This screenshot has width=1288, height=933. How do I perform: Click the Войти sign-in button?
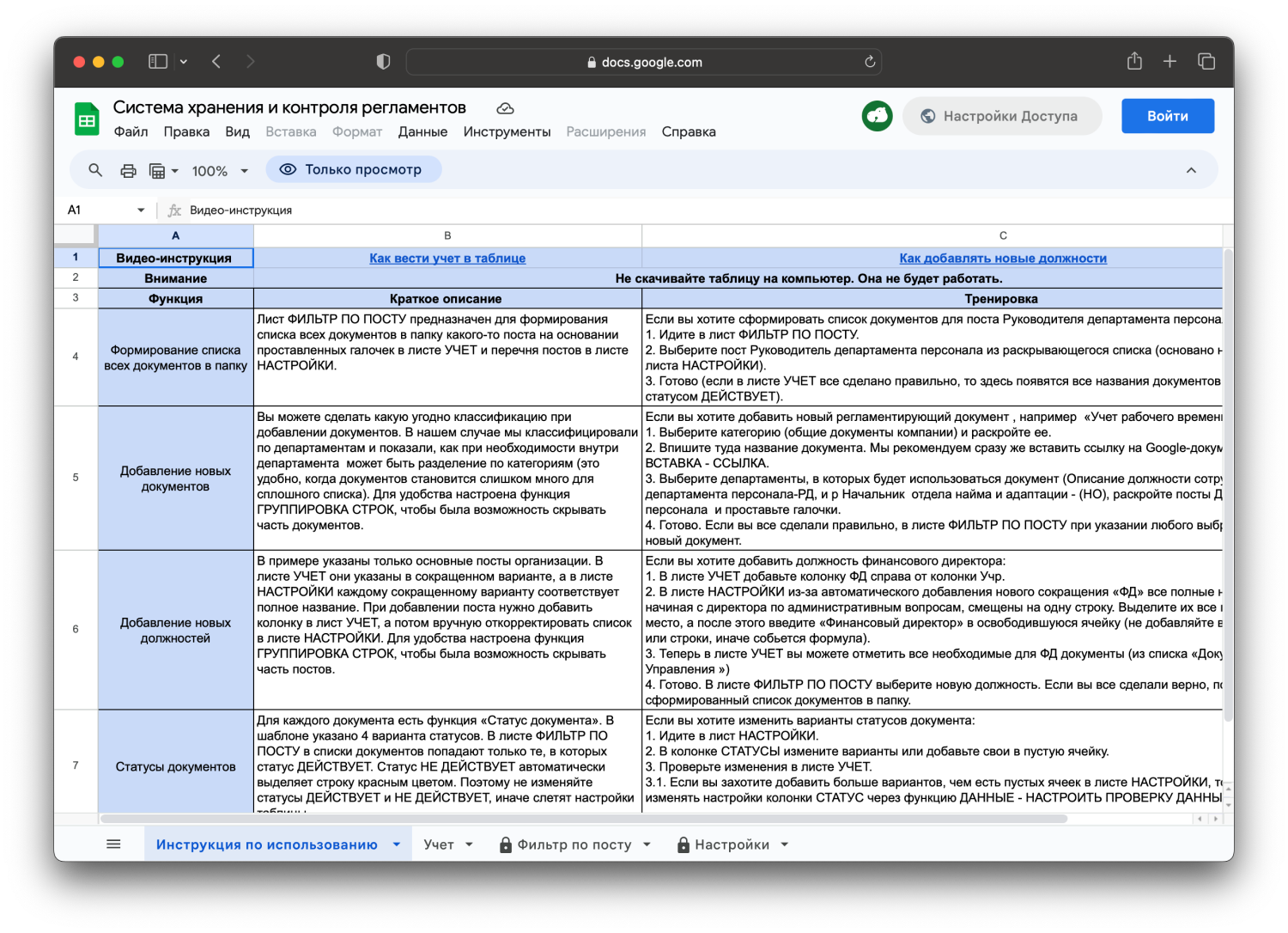1168,116
